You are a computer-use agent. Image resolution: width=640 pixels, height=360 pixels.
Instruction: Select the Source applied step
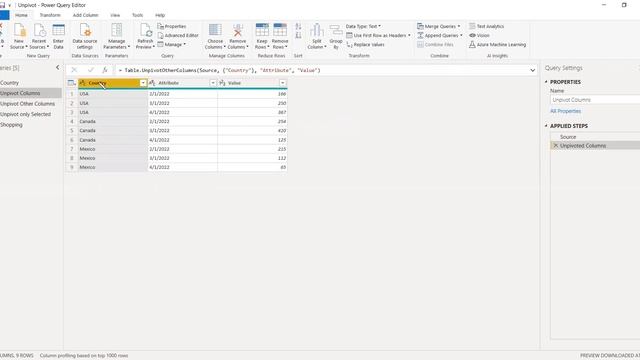tap(596, 137)
